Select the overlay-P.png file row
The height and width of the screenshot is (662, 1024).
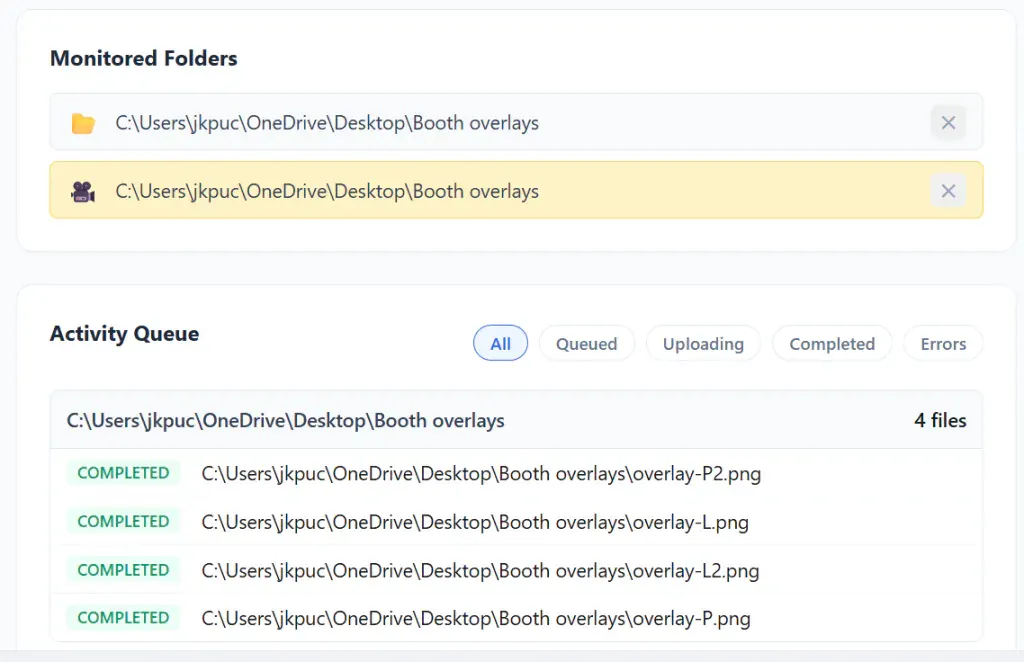(516, 618)
